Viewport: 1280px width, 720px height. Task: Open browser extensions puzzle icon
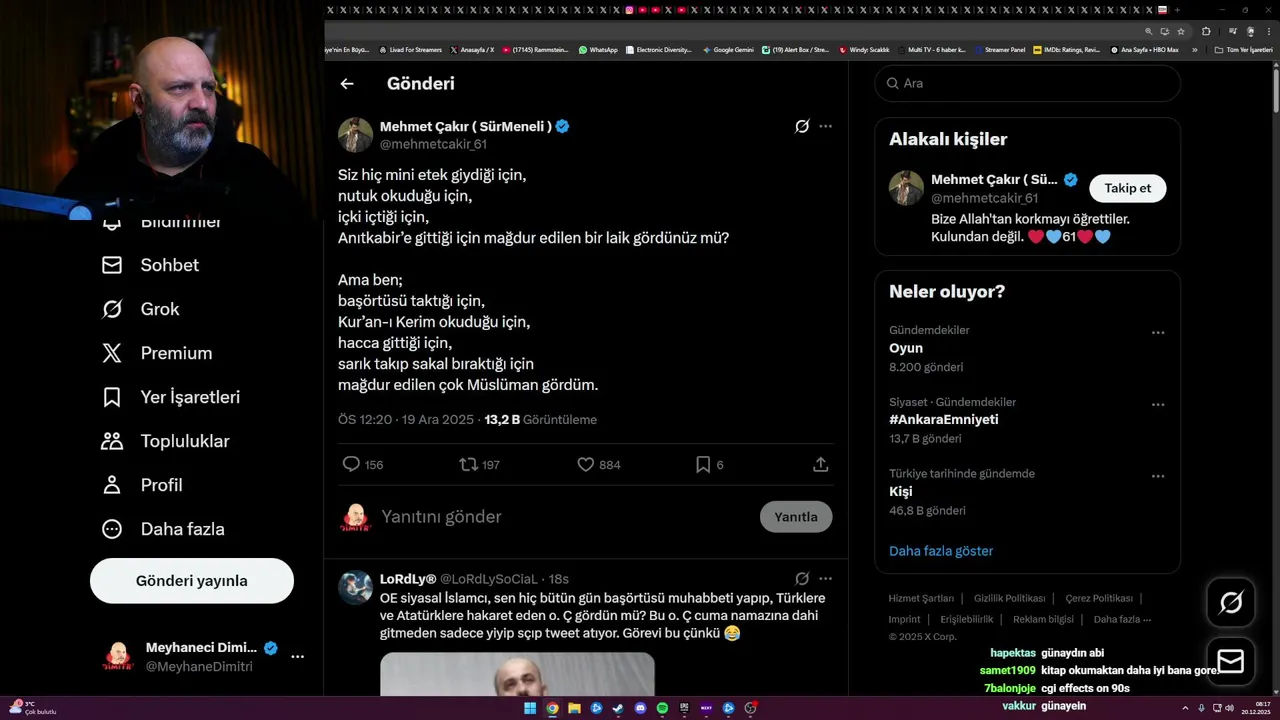[1206, 31]
